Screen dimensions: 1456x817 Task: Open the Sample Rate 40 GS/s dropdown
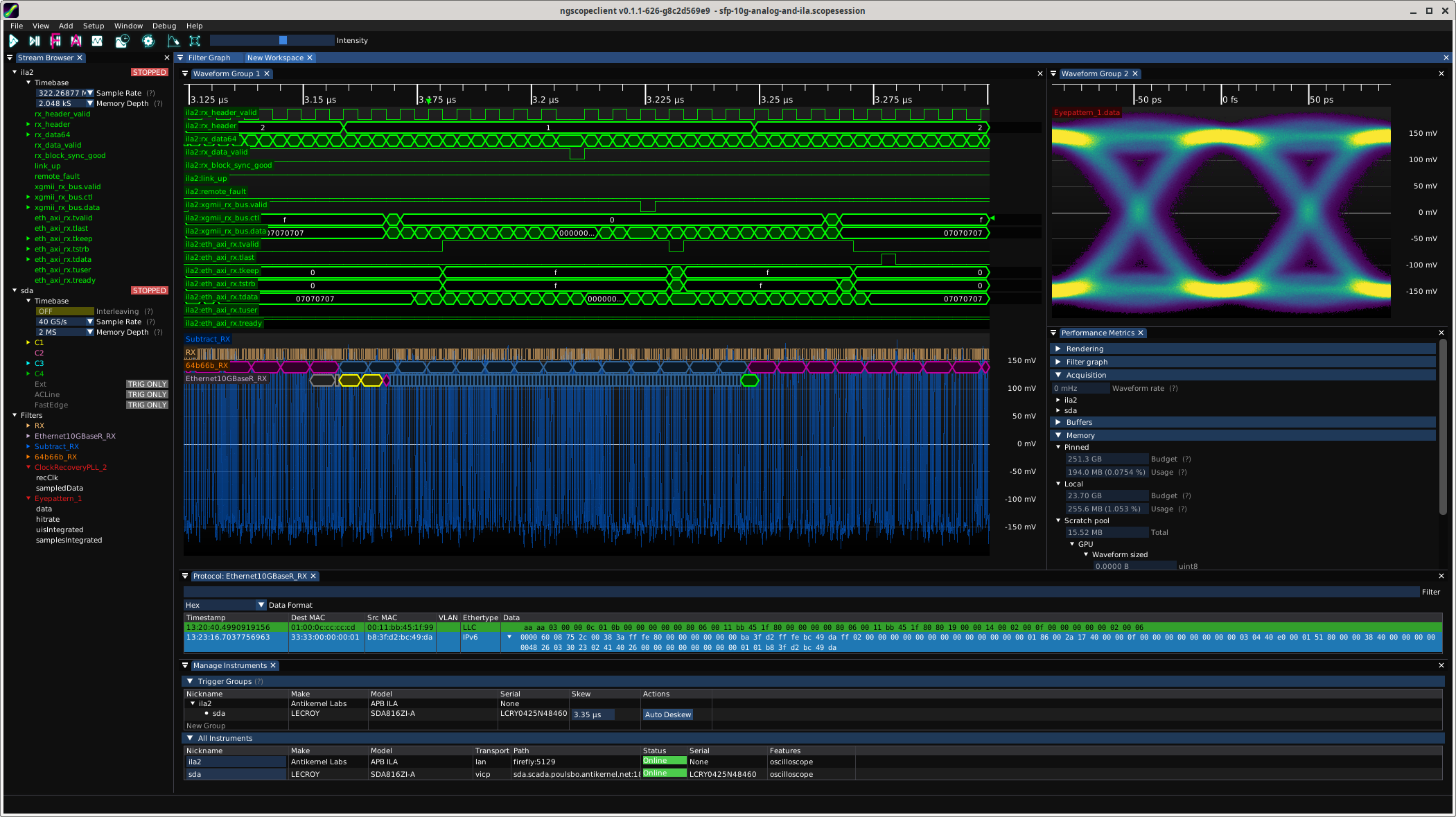(x=64, y=322)
